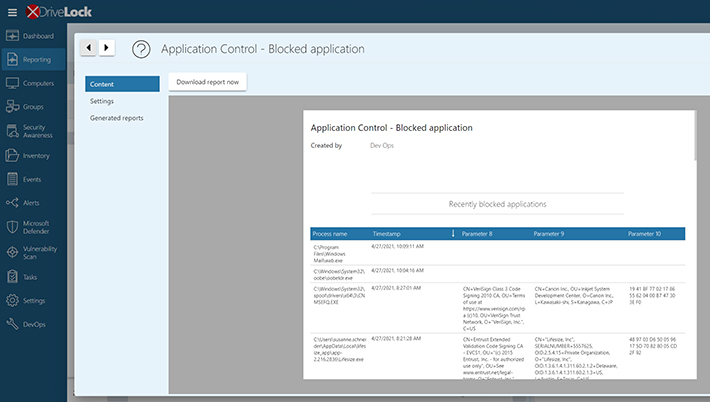Click the Lifesize.exe process cell
The height and width of the screenshot is (402, 710).
(x=340, y=349)
